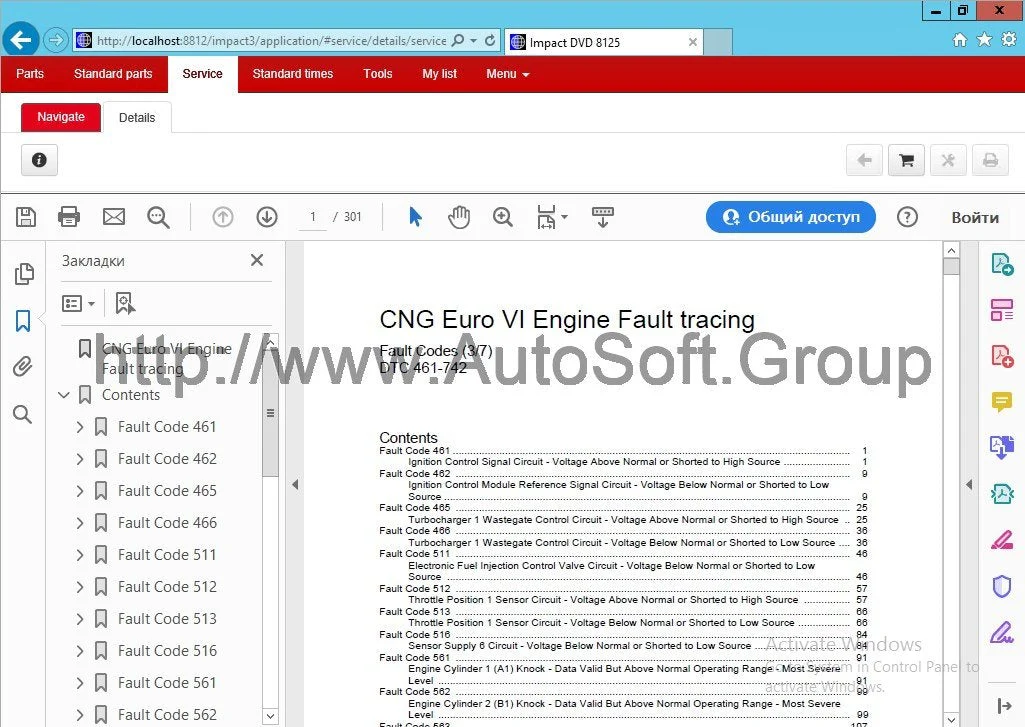Viewport: 1025px width, 727px height.
Task: Open the attachments paperclip panel
Action: 23,367
